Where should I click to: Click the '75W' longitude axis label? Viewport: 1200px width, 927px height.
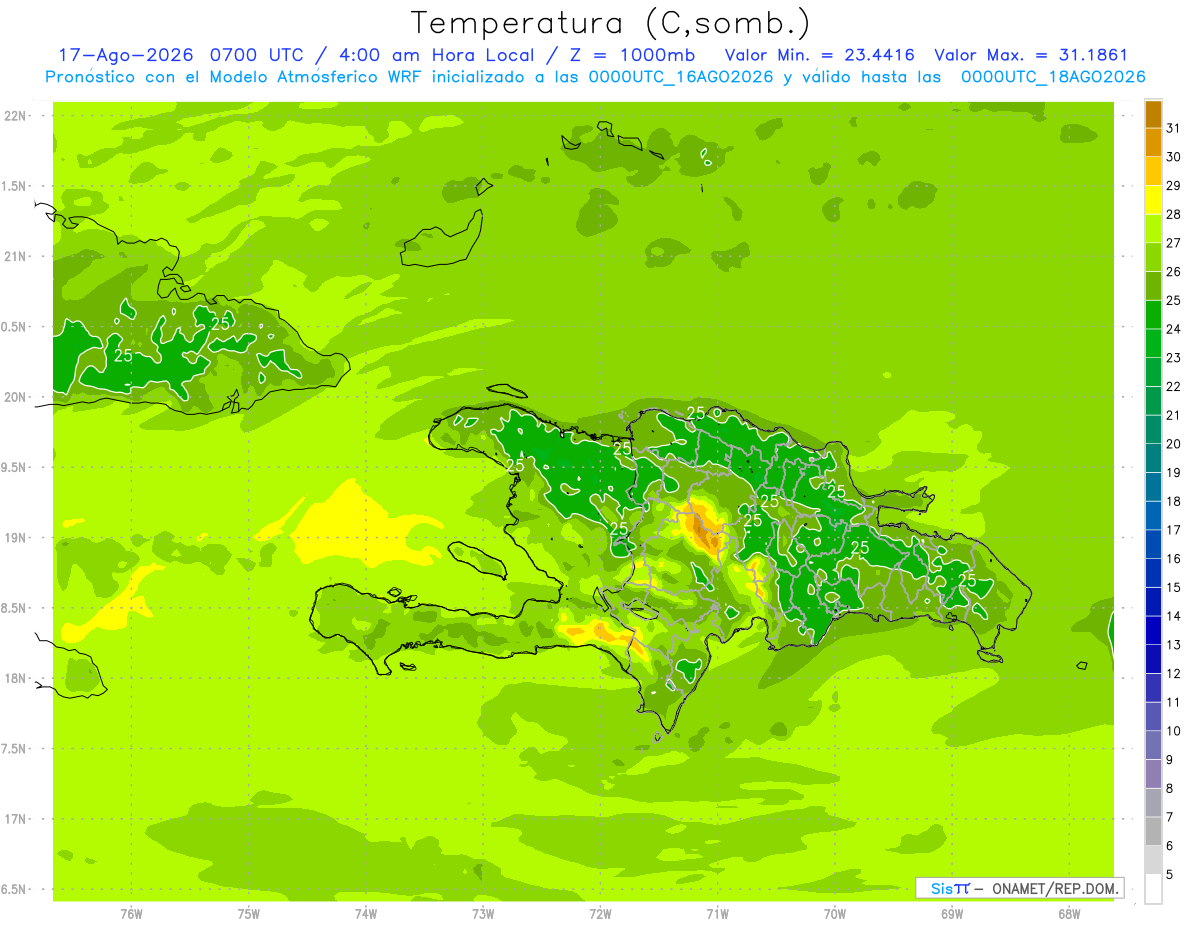249,913
